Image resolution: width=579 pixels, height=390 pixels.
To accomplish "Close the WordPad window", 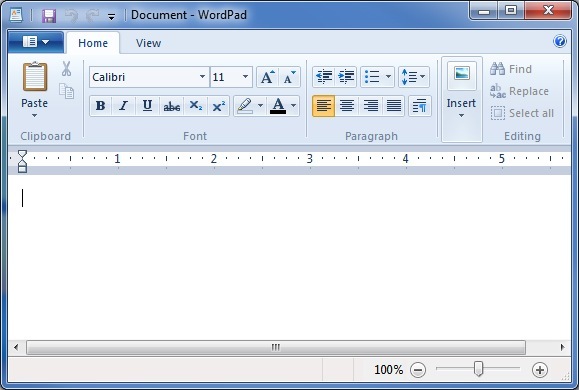I will tap(548, 10).
